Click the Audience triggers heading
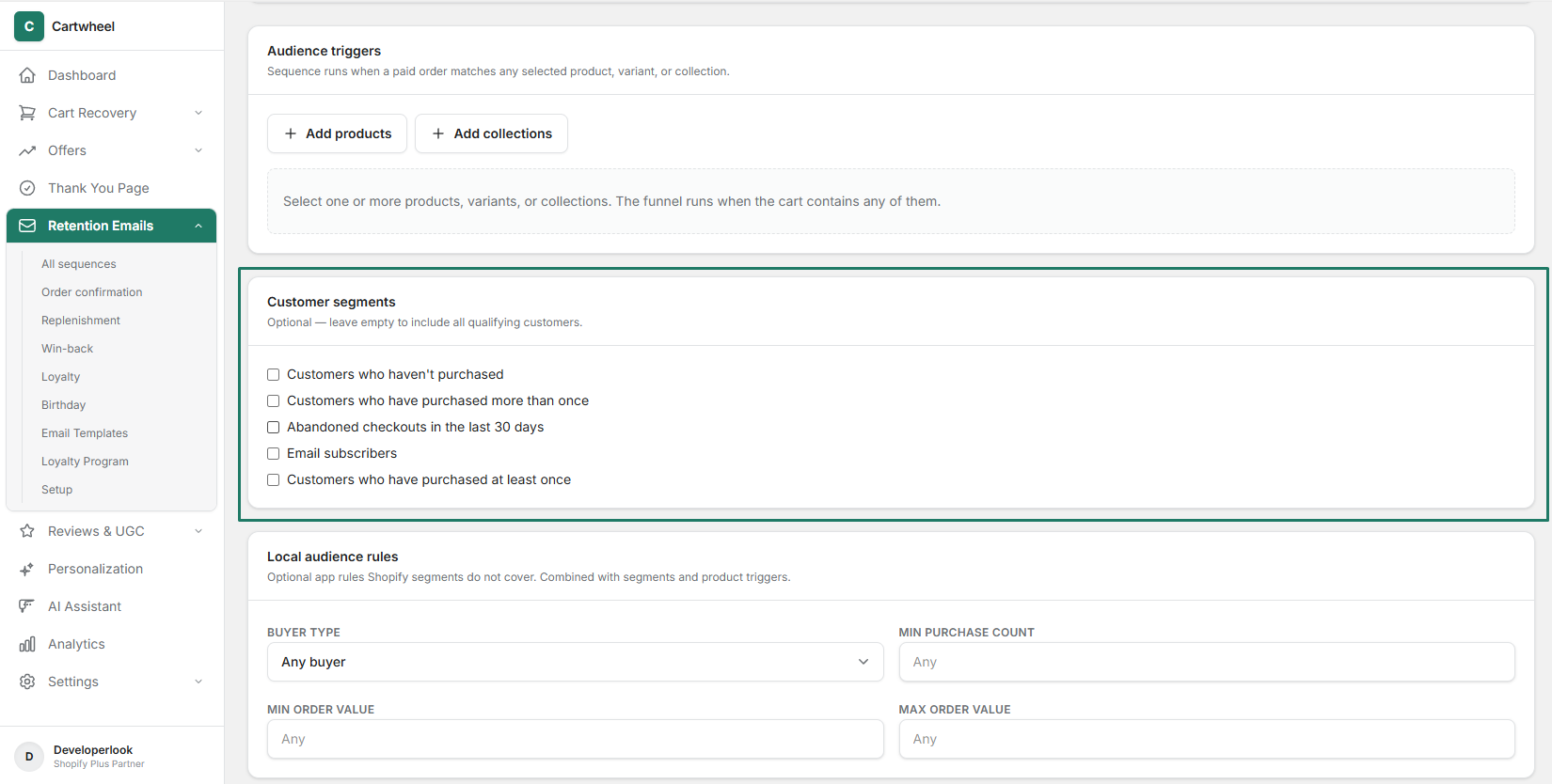Viewport: 1552px width, 784px height. [x=324, y=51]
